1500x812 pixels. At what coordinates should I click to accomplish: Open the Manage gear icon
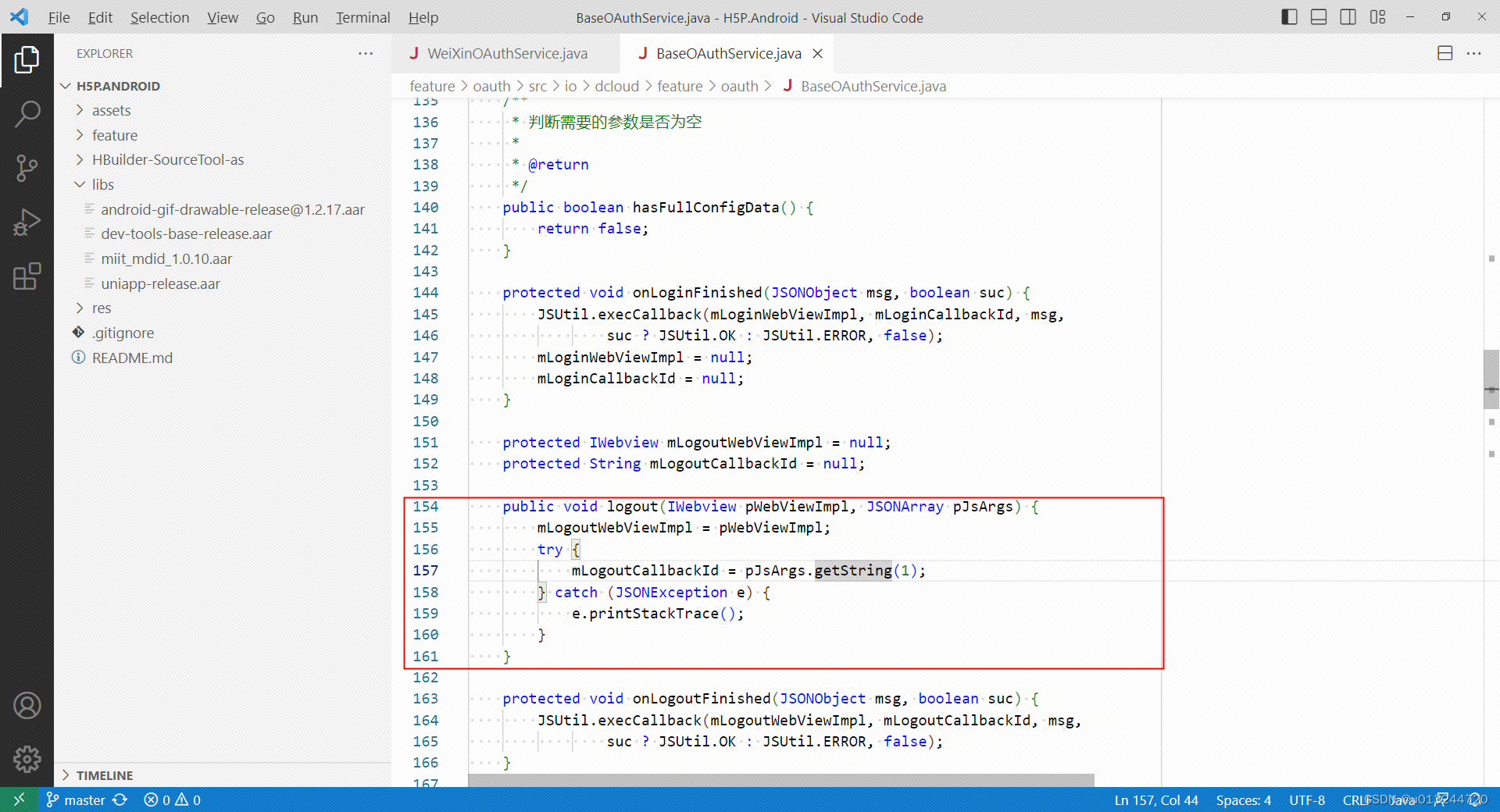(27, 759)
